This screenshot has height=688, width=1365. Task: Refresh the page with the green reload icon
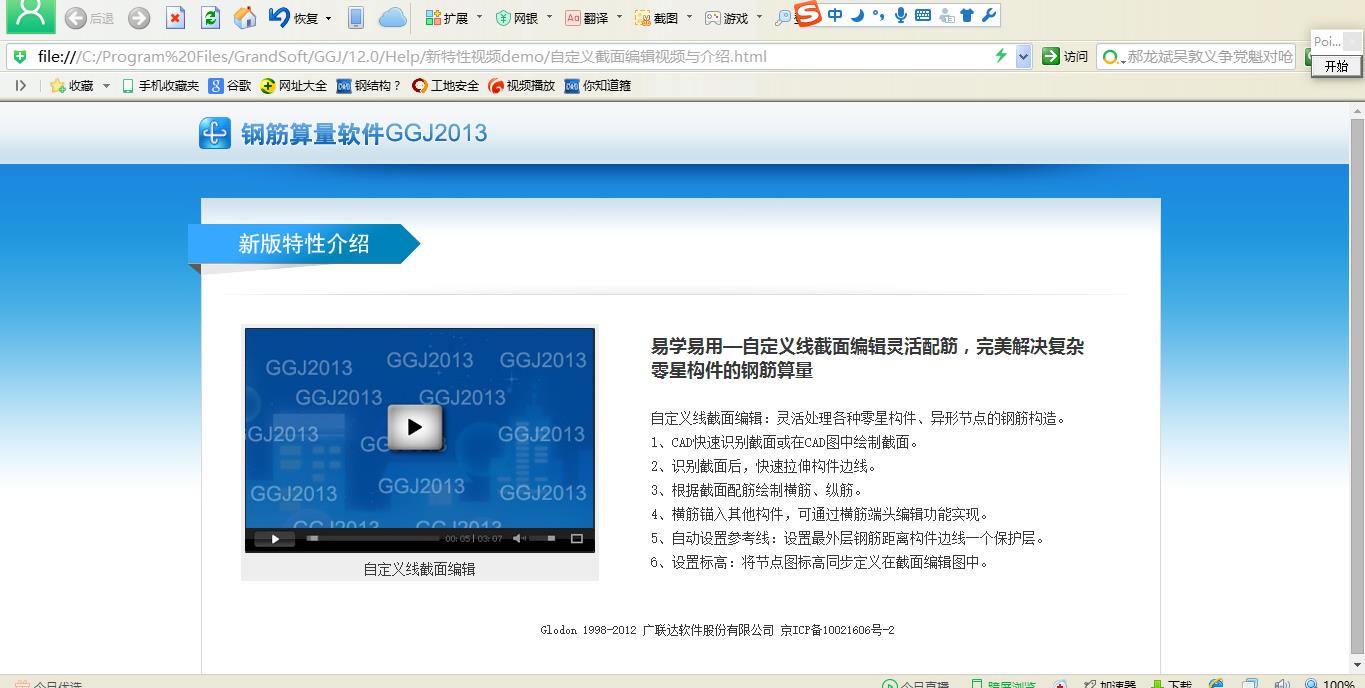click(210, 18)
